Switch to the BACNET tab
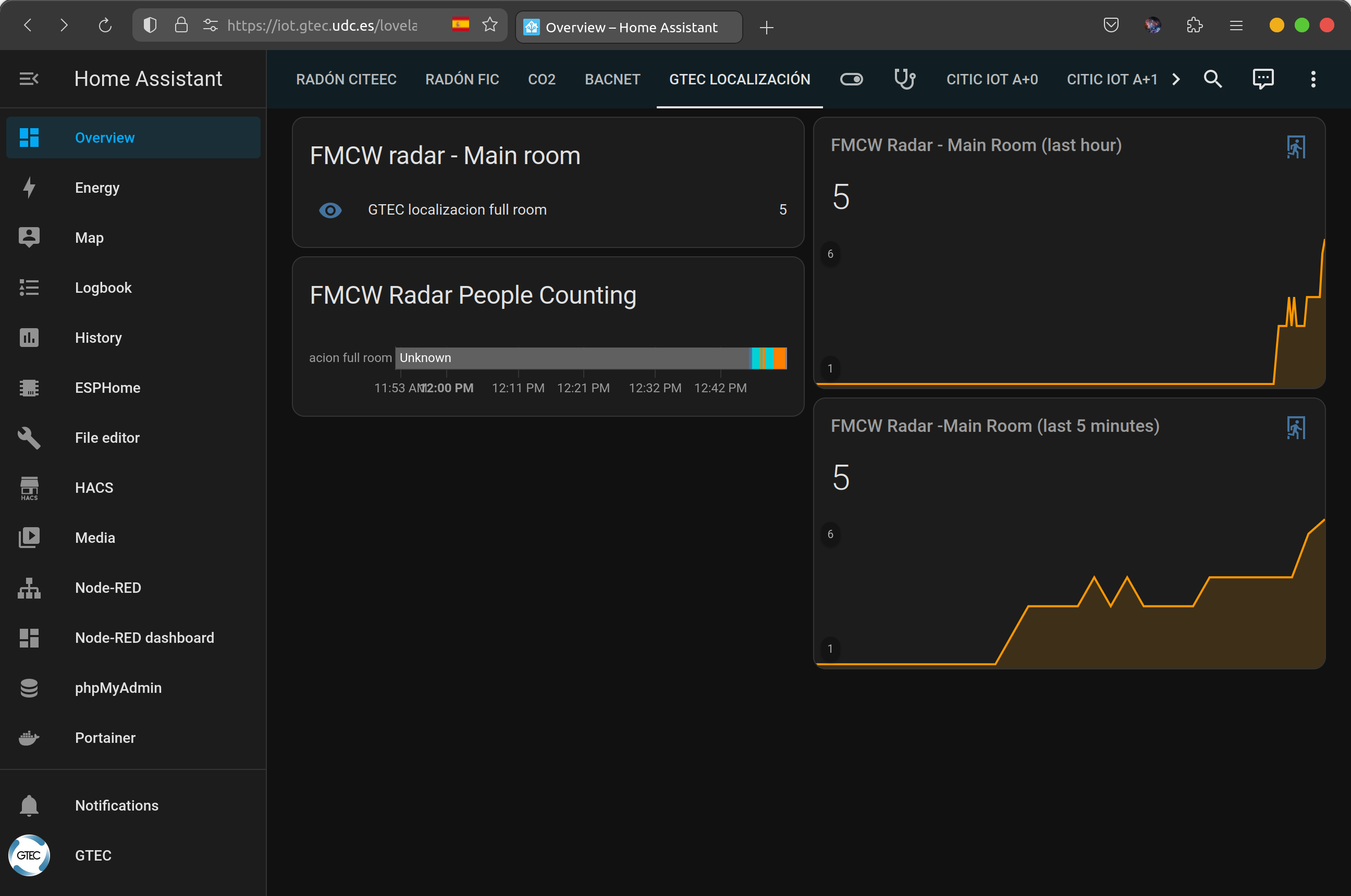 pos(612,79)
